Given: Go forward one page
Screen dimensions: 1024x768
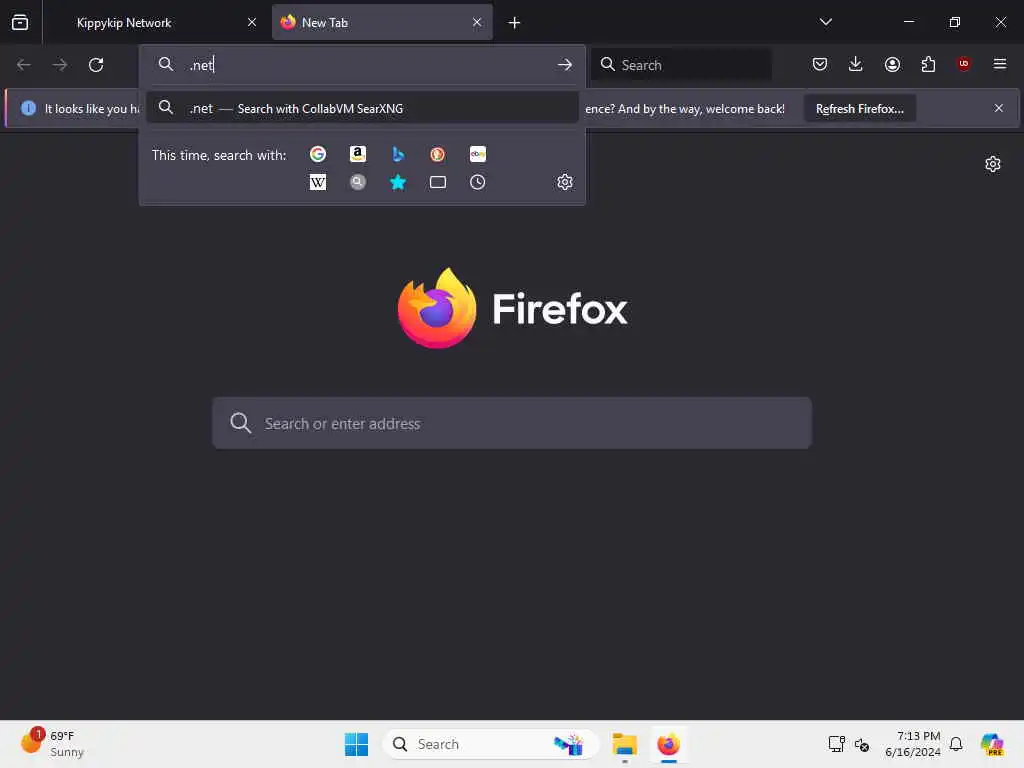Looking at the screenshot, I should click(x=59, y=65).
